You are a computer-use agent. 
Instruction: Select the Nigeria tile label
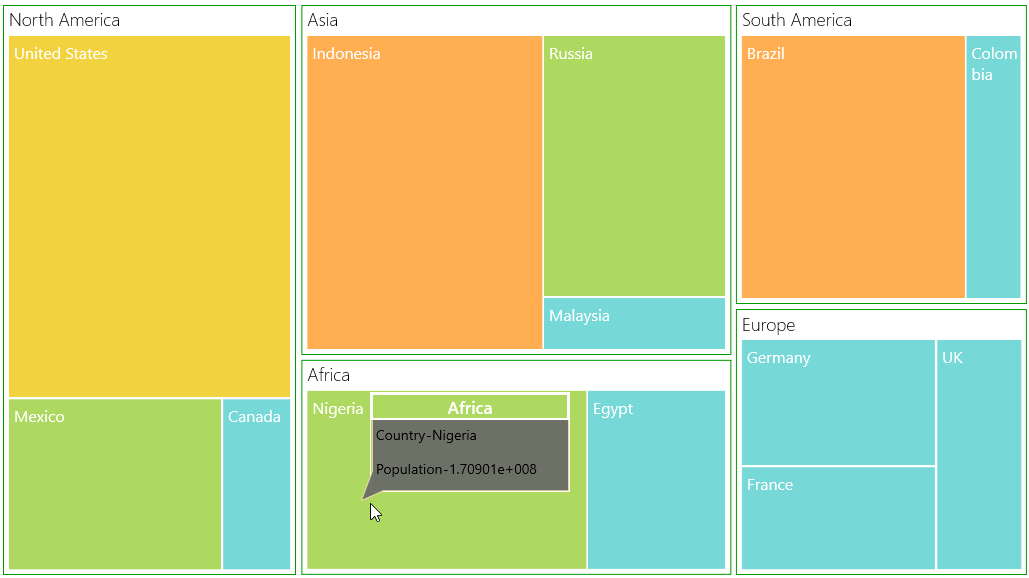point(337,409)
